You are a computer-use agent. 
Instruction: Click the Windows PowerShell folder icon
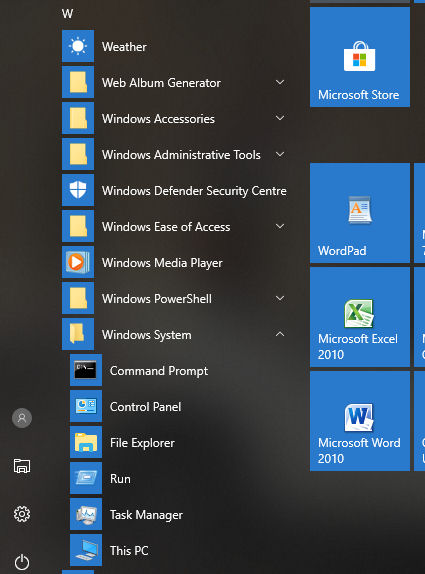coord(78,298)
